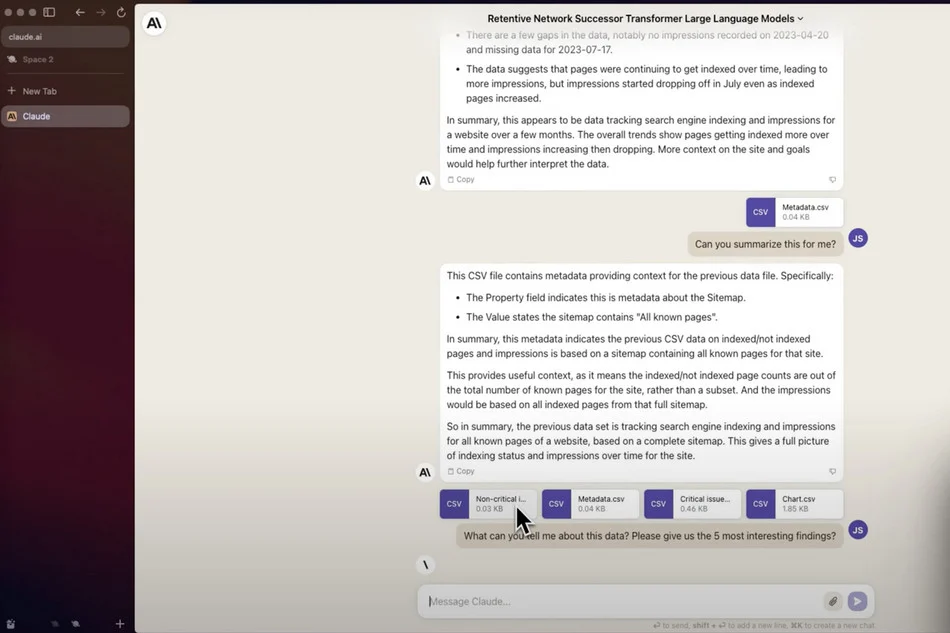Focus the 'Message Claude...' input field
950x633 pixels.
click(x=623, y=602)
